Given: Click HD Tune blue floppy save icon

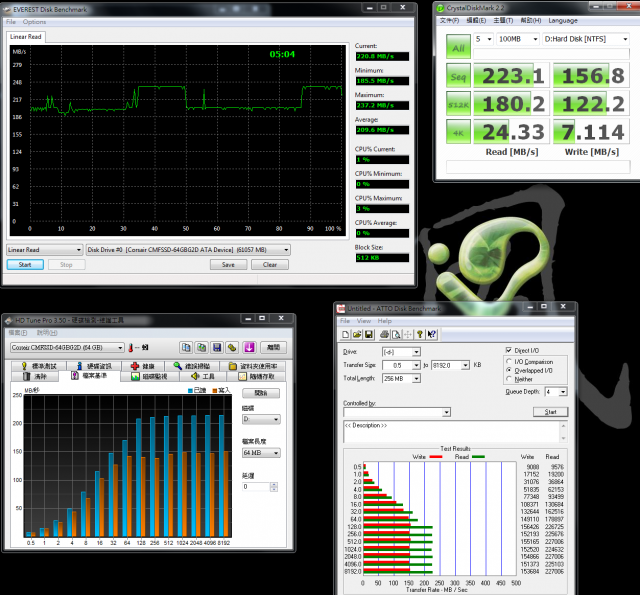Looking at the screenshot, I should [217, 347].
